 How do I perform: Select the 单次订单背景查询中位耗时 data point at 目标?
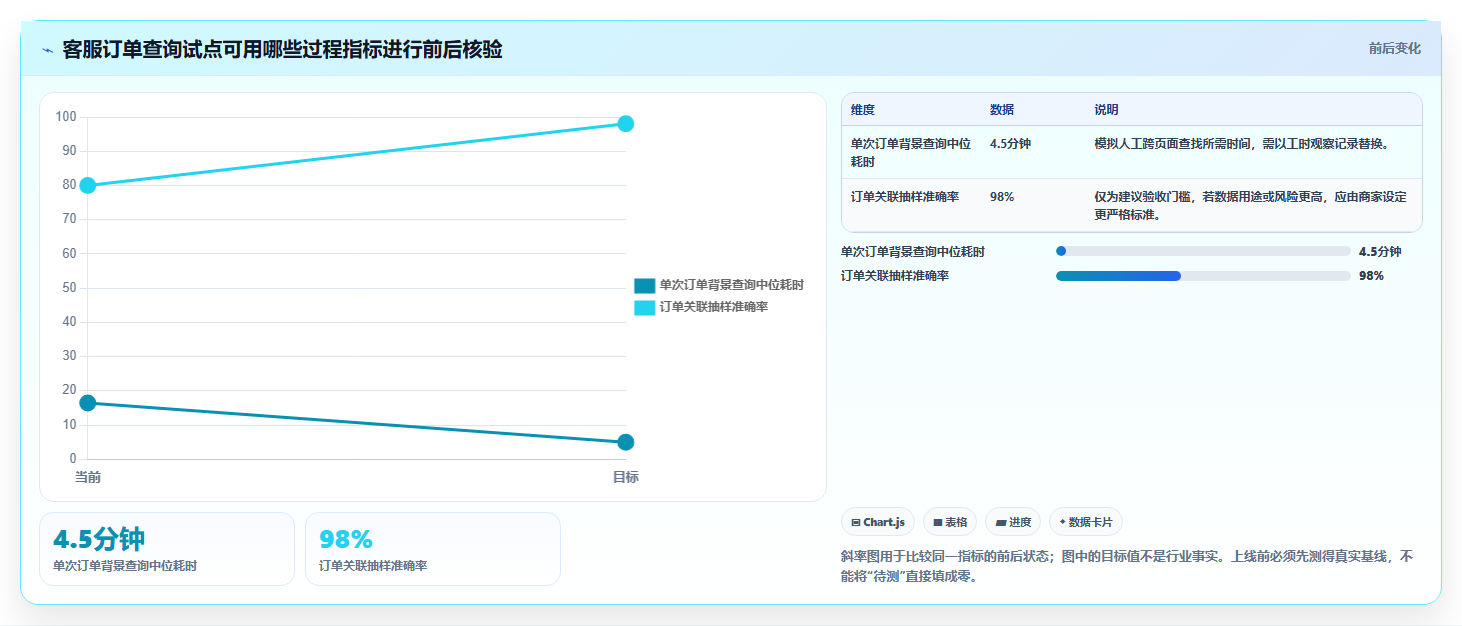626,442
